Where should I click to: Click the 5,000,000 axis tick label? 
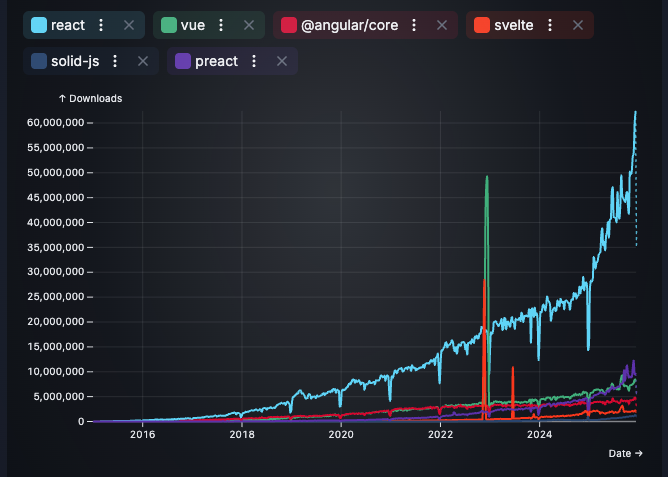point(58,397)
